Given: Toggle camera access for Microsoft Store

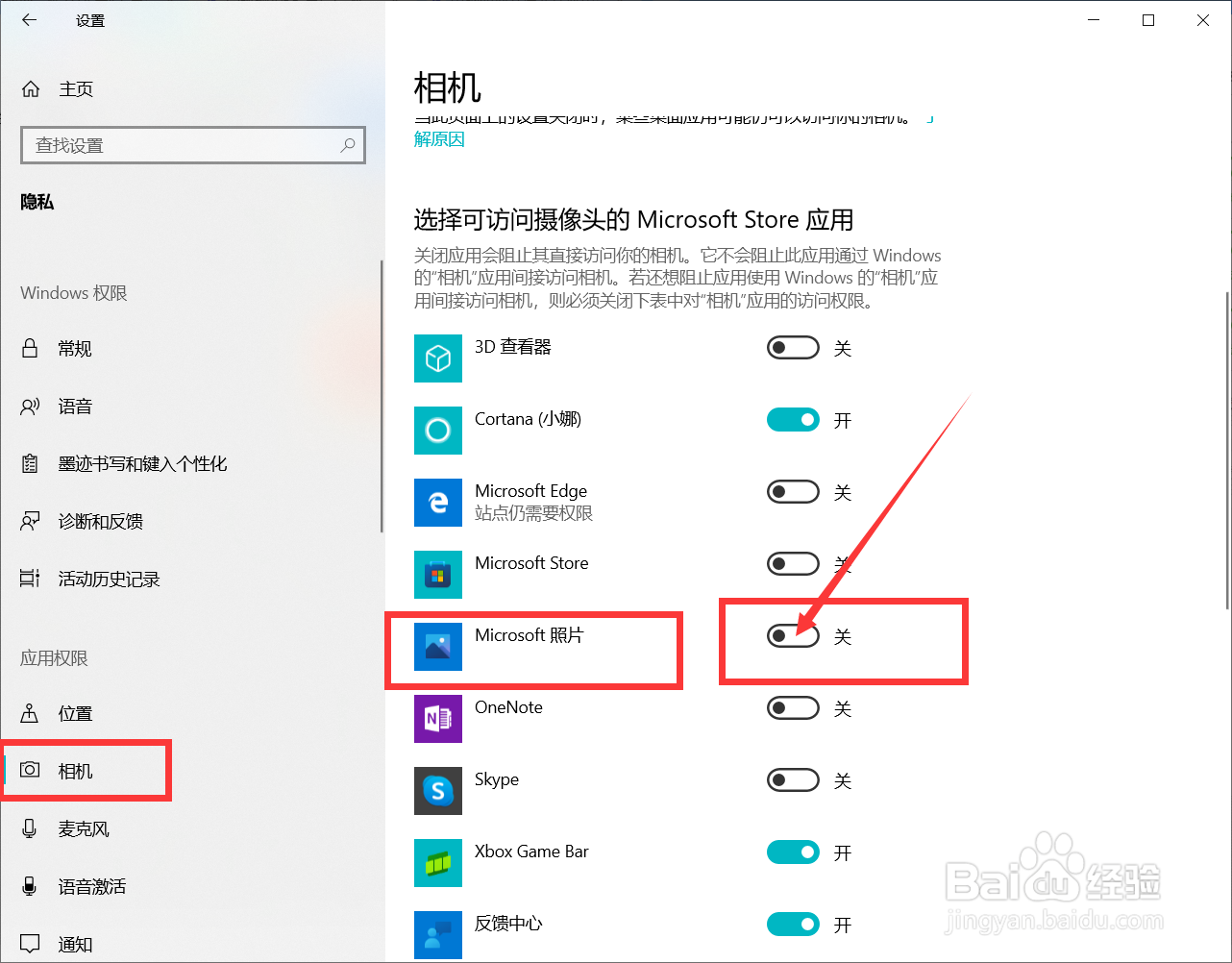Looking at the screenshot, I should [793, 564].
